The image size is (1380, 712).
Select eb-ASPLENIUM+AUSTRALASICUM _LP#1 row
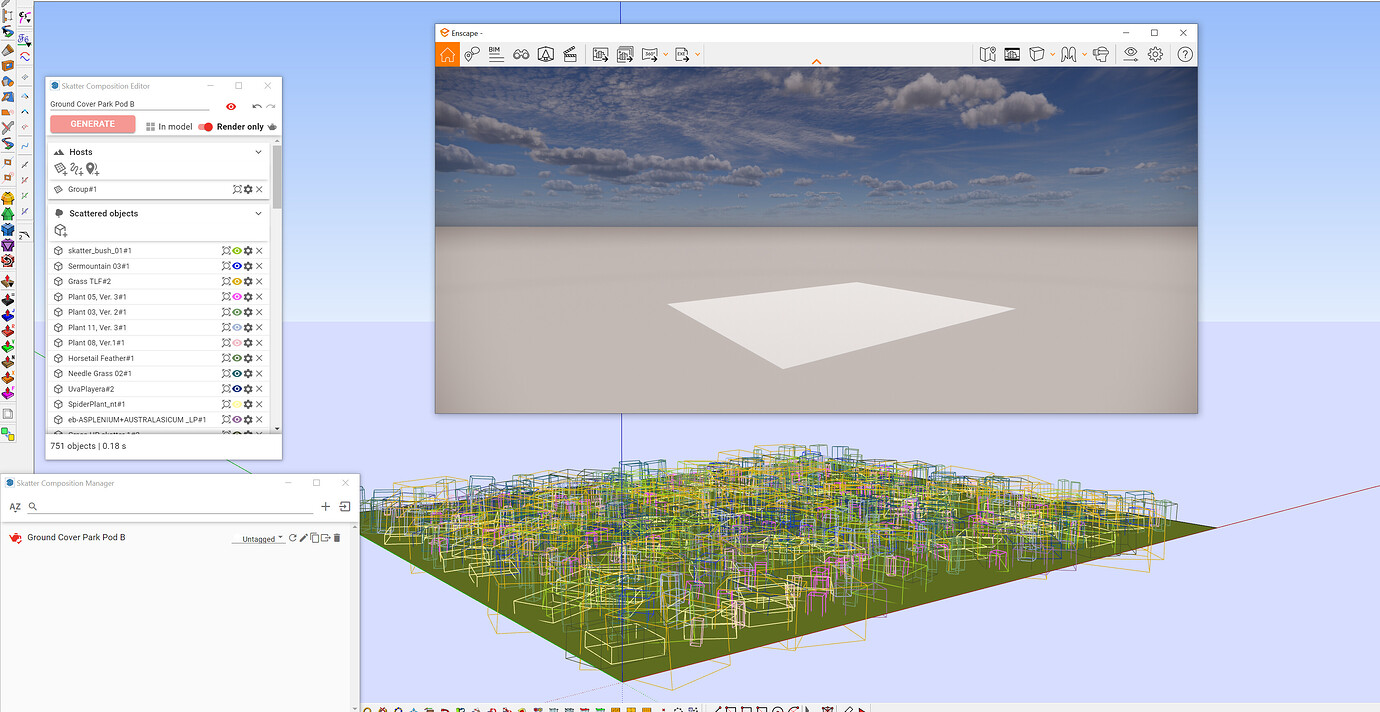[x=159, y=419]
